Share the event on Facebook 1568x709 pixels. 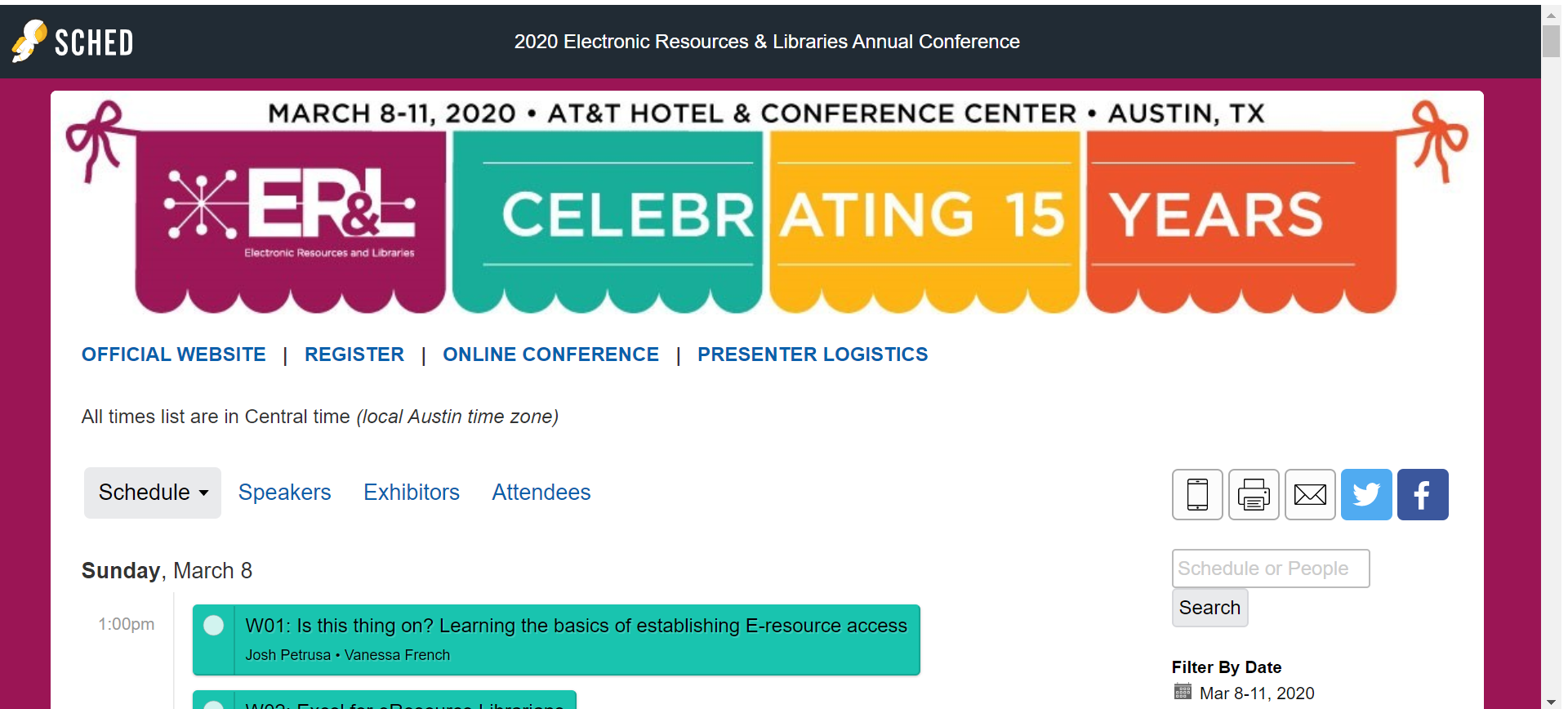(1423, 494)
